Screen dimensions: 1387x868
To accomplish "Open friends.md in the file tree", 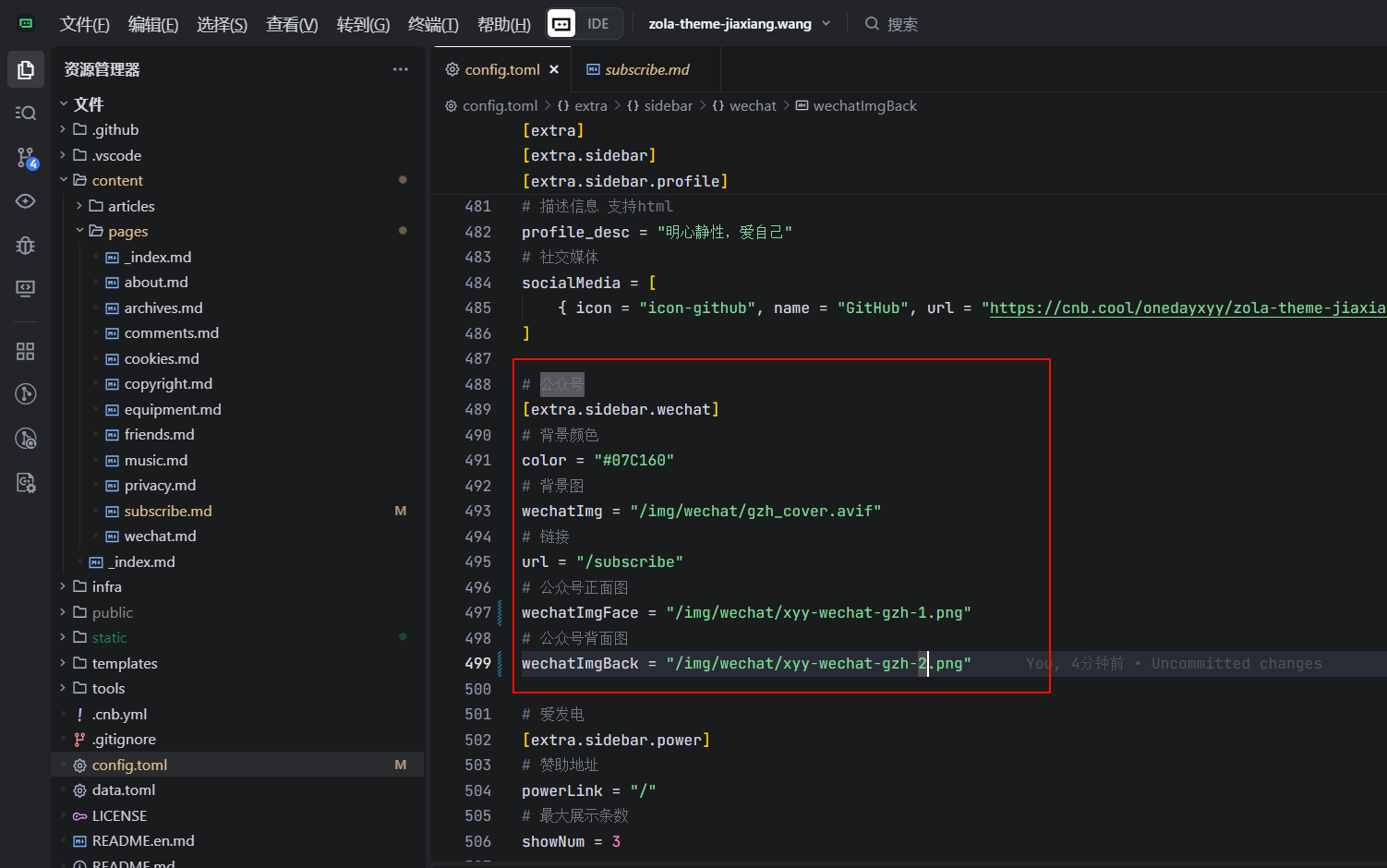I will pyautogui.click(x=160, y=435).
